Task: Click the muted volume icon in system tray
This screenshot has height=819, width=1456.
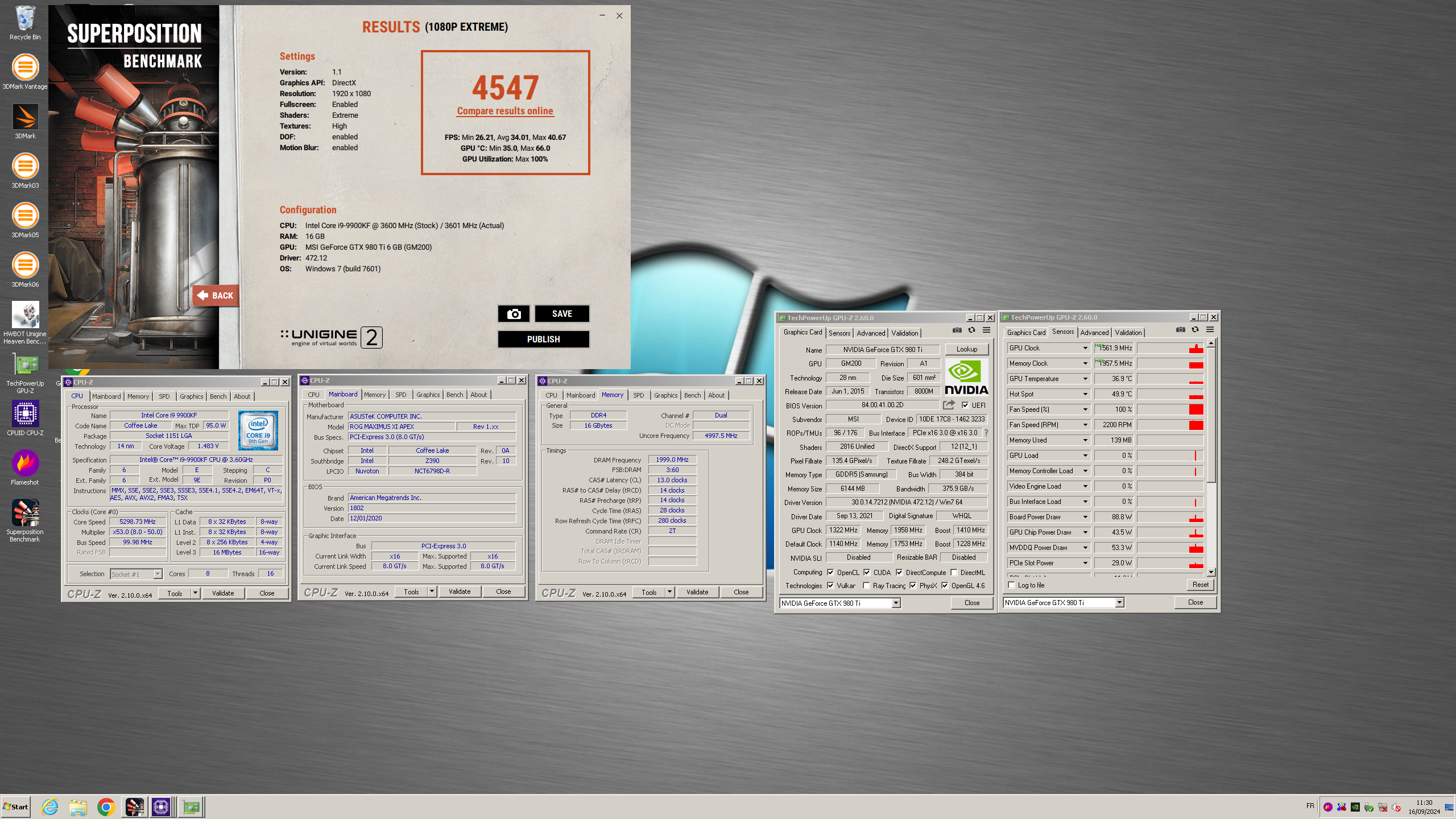Action: tap(1396, 807)
